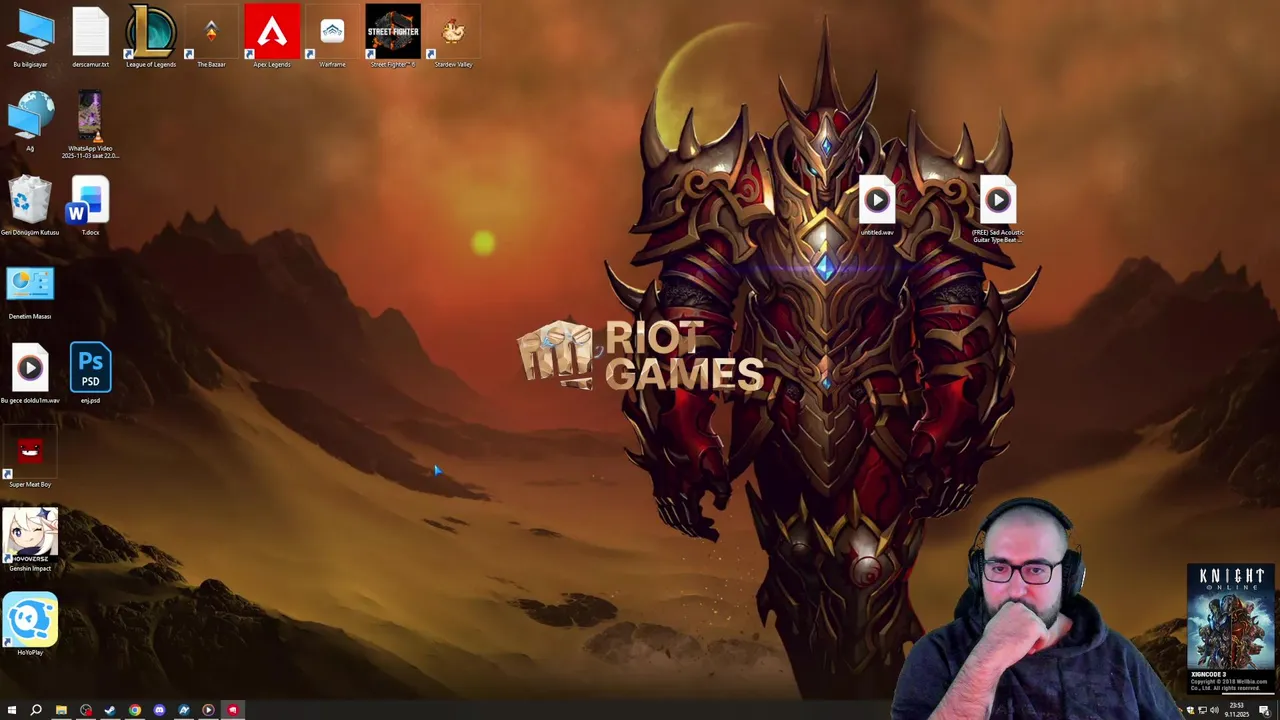Open Google Chrome from the taskbar
The image size is (1280, 720).
(135, 710)
